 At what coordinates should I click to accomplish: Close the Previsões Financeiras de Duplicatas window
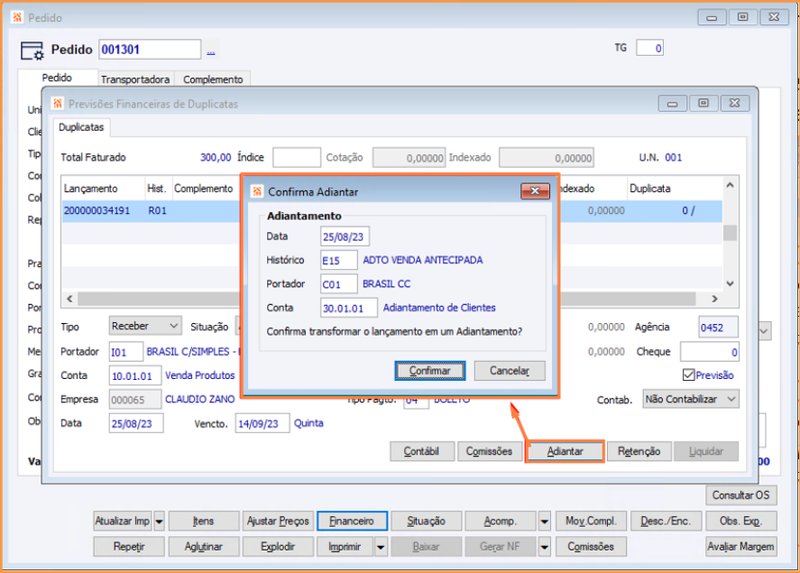click(734, 103)
